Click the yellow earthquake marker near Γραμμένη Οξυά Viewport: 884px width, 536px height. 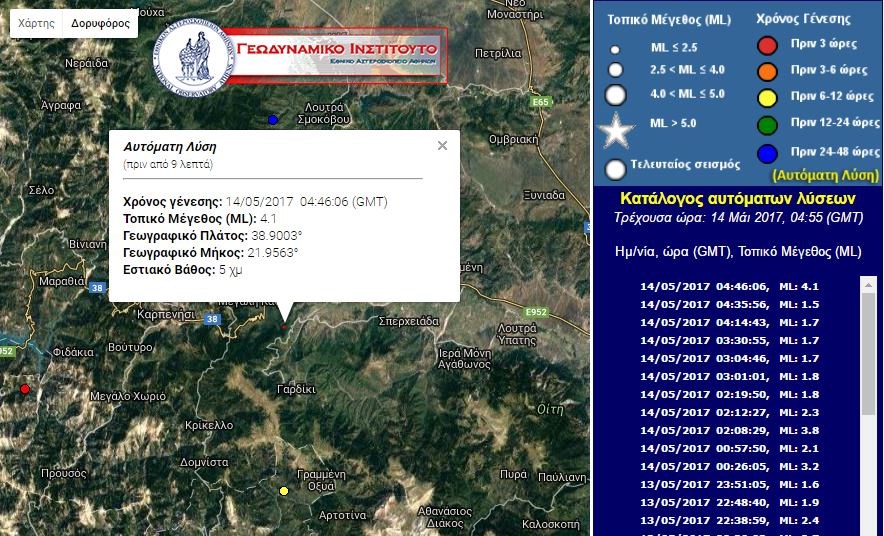[x=284, y=491]
